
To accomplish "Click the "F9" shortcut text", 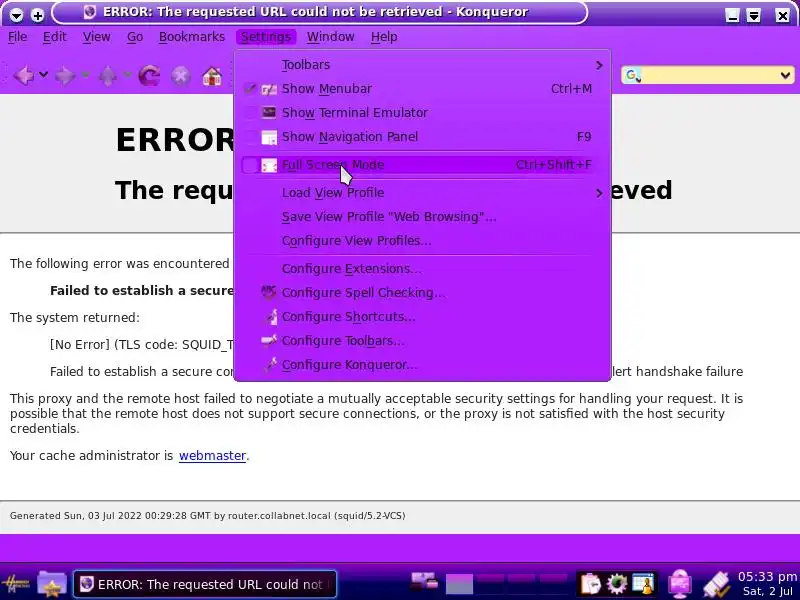I will [584, 137].
